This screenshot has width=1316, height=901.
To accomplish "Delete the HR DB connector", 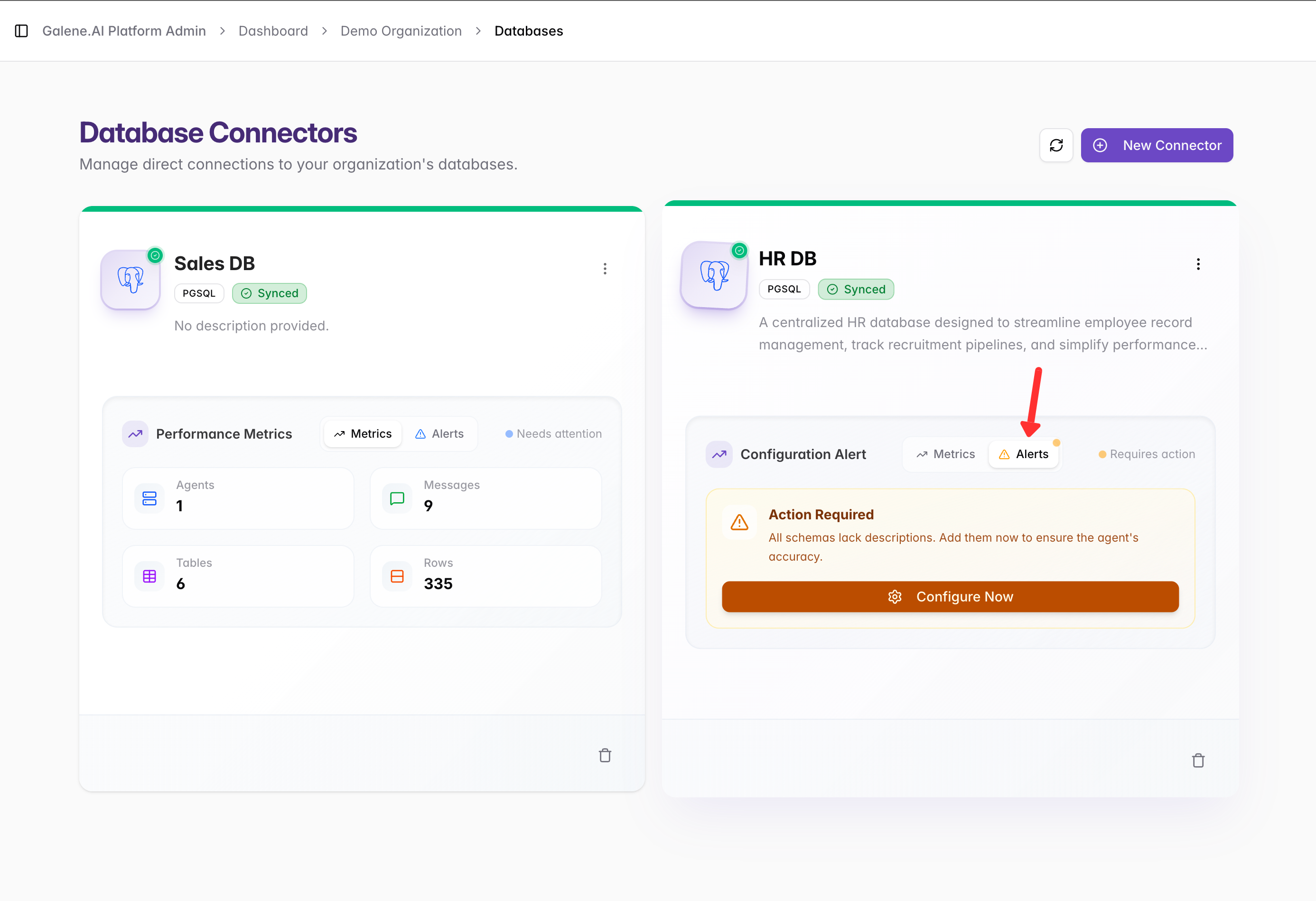I will tap(1198, 760).
